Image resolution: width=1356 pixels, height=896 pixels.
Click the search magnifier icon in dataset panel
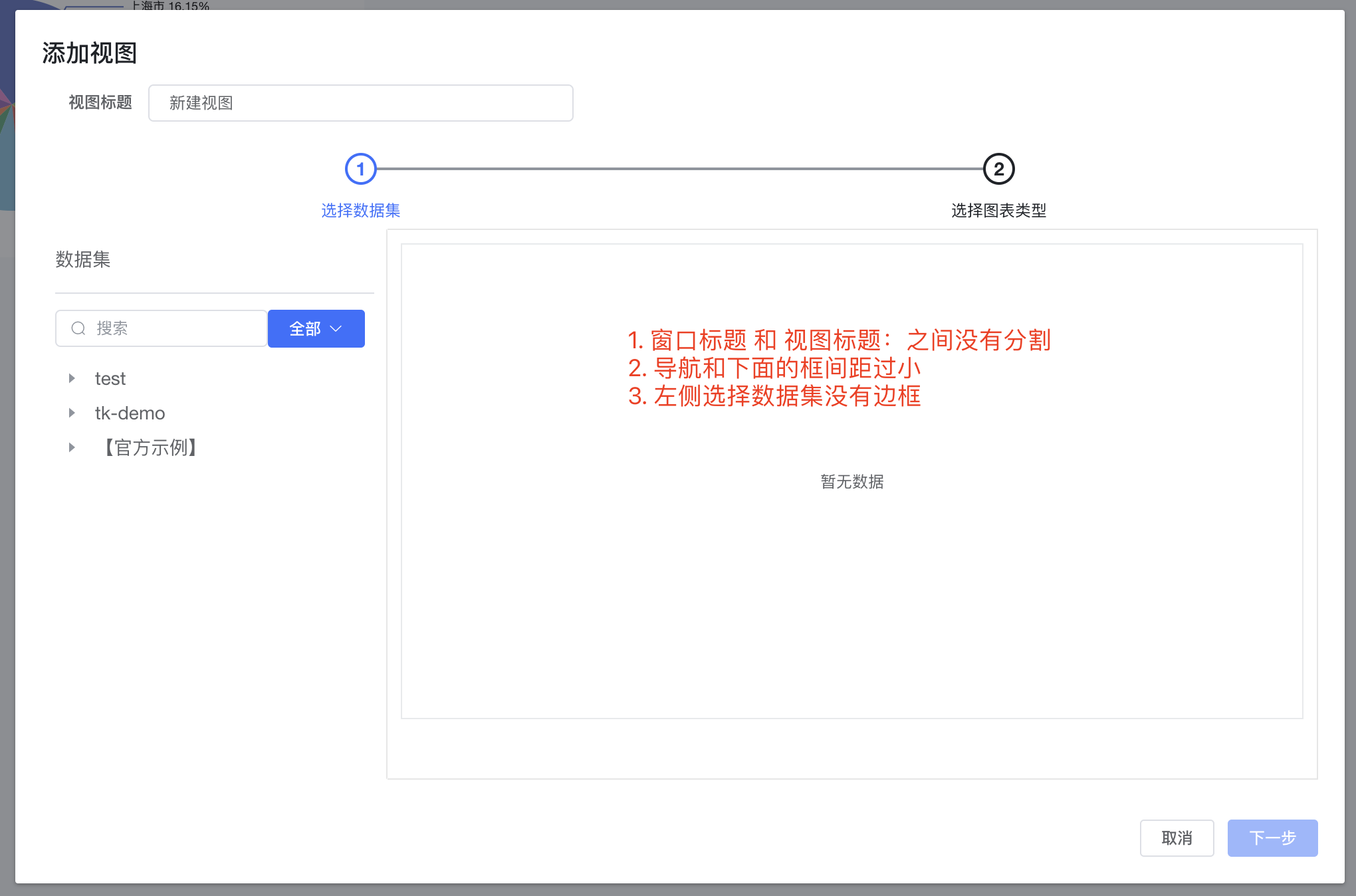click(78, 328)
